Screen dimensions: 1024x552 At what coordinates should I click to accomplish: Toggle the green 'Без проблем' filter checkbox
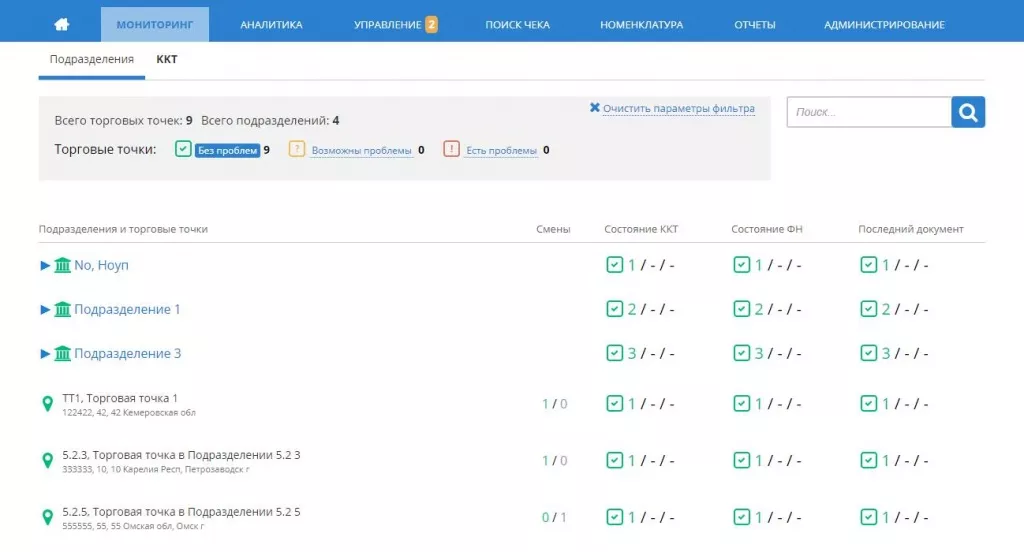tap(183, 149)
